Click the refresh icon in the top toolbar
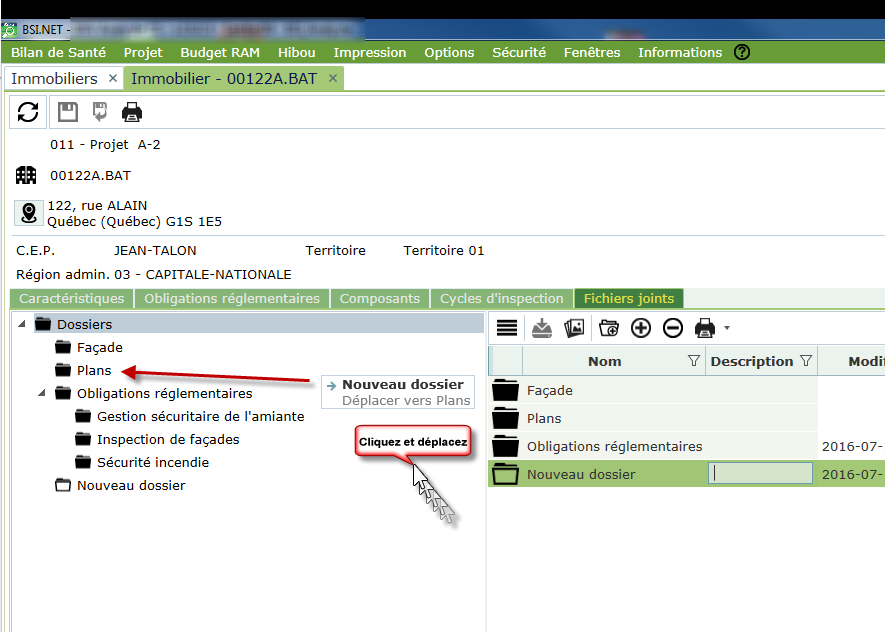This screenshot has height=632, width=885. tap(28, 112)
